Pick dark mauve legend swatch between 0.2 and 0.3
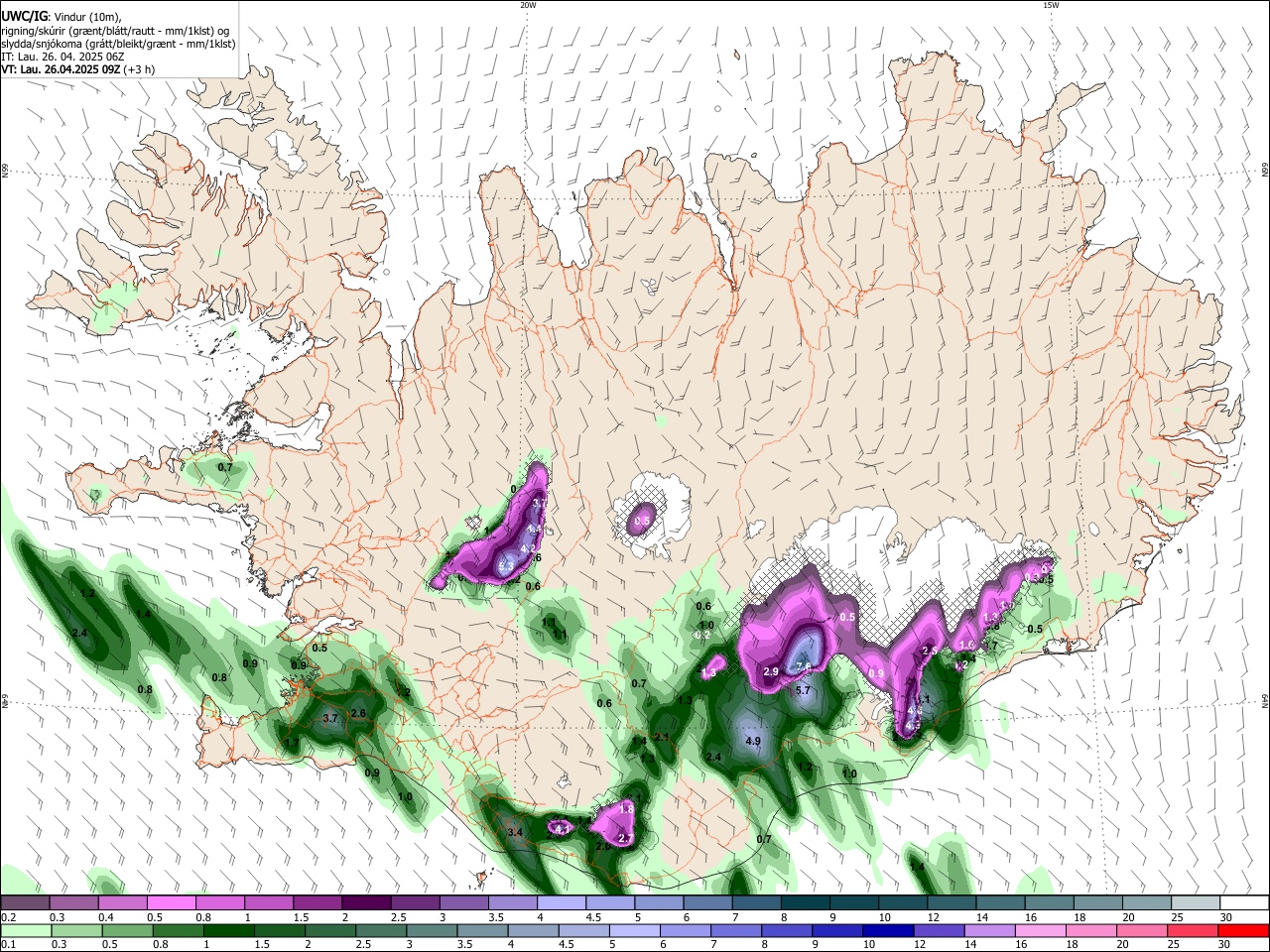The image size is (1270, 952). point(26,903)
